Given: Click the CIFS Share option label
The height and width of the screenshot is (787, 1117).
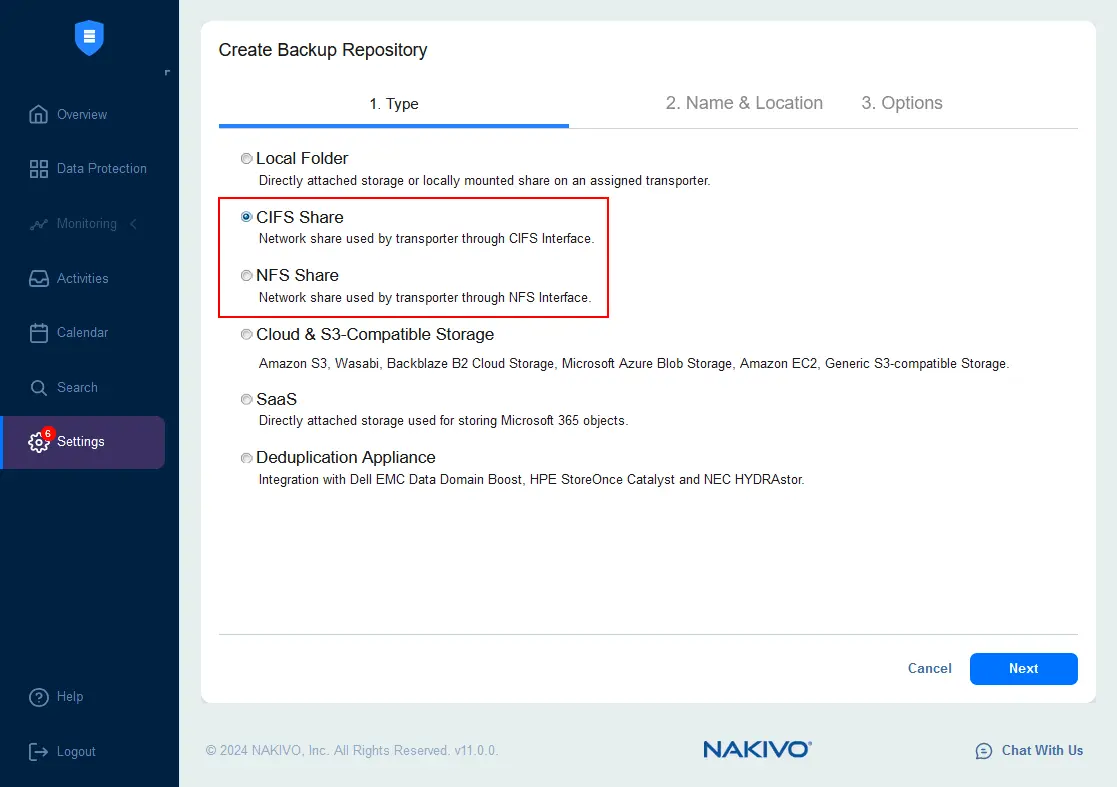Looking at the screenshot, I should pos(300,217).
